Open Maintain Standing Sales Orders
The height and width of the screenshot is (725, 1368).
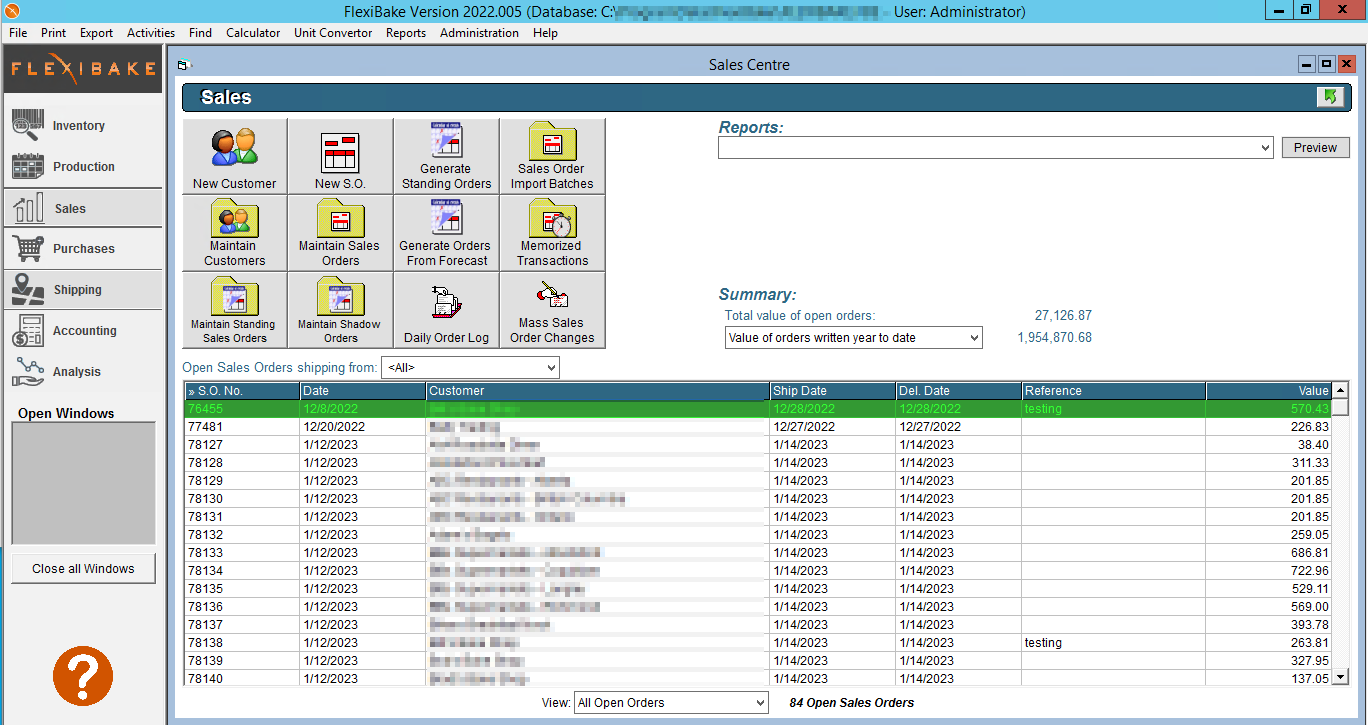[235, 310]
